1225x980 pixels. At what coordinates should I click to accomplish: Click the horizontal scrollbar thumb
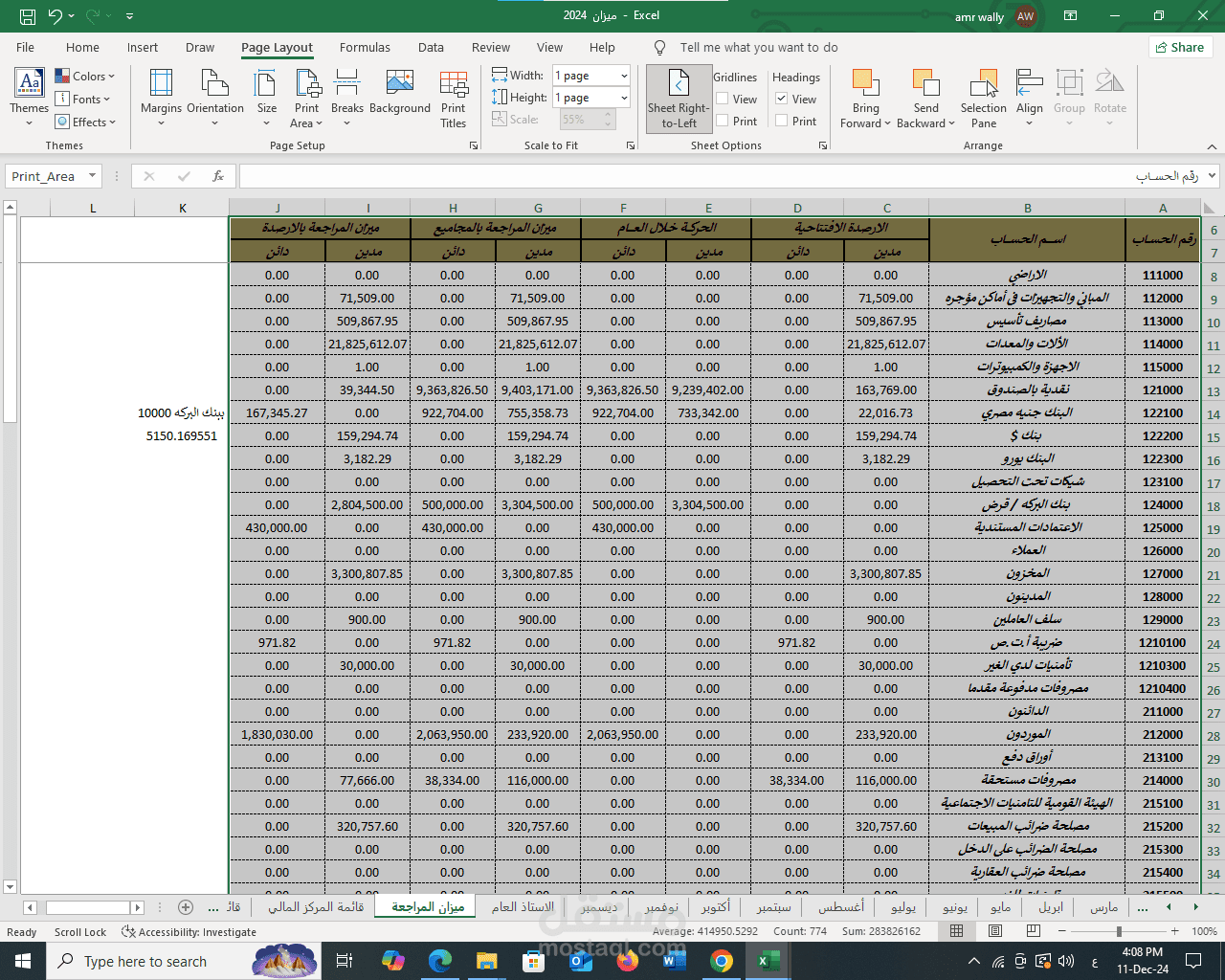click(x=87, y=907)
